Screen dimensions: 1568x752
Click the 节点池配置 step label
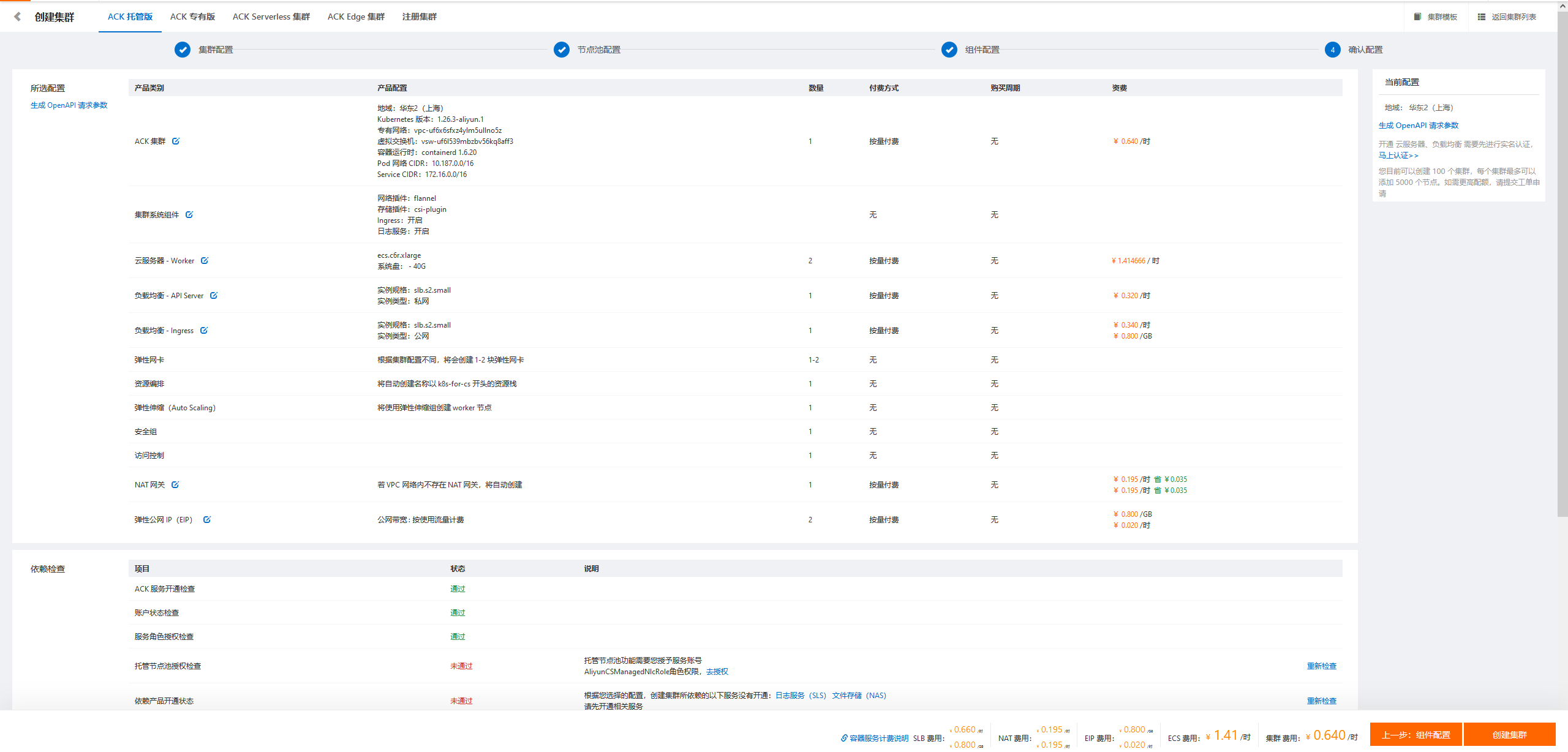pyautogui.click(x=598, y=50)
